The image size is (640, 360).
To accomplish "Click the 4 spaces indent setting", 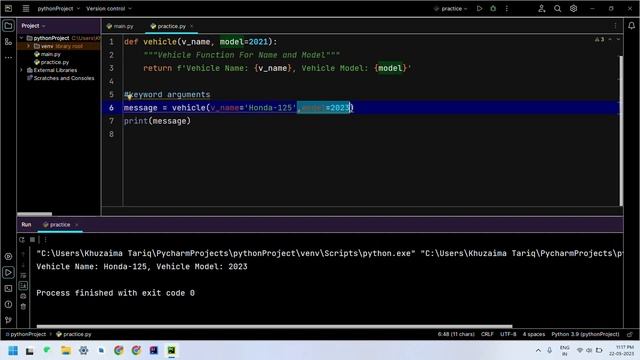I will pyautogui.click(x=533, y=334).
